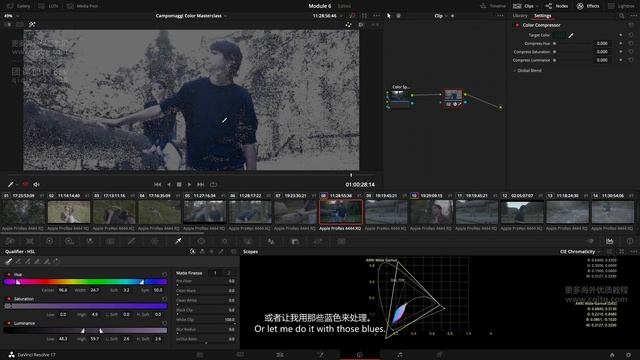Viewport: 640px width, 360px height.
Task: Select clip 02 thumbnail in the clip strip
Action: (x=69, y=212)
